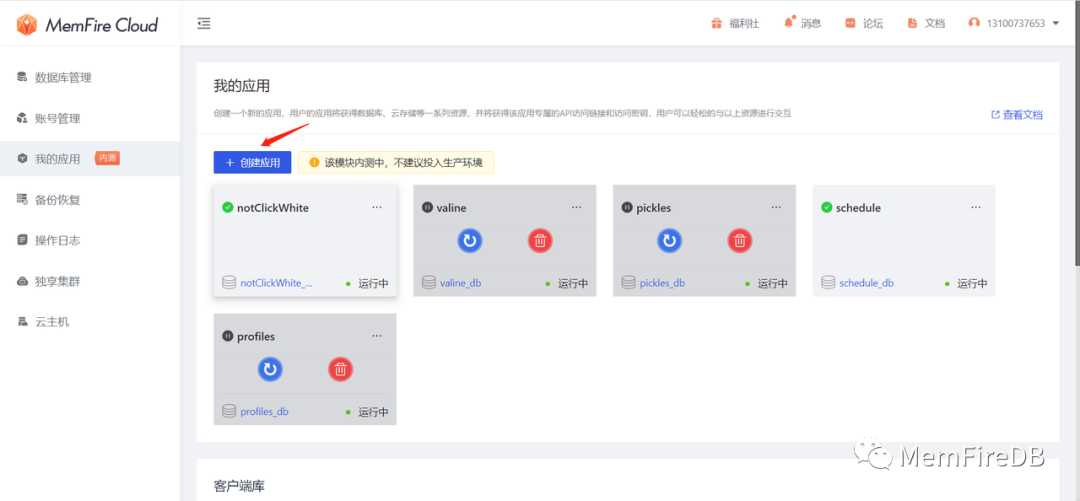Click the database icon on profiles card
Viewport: 1080px width, 501px height.
[229, 411]
